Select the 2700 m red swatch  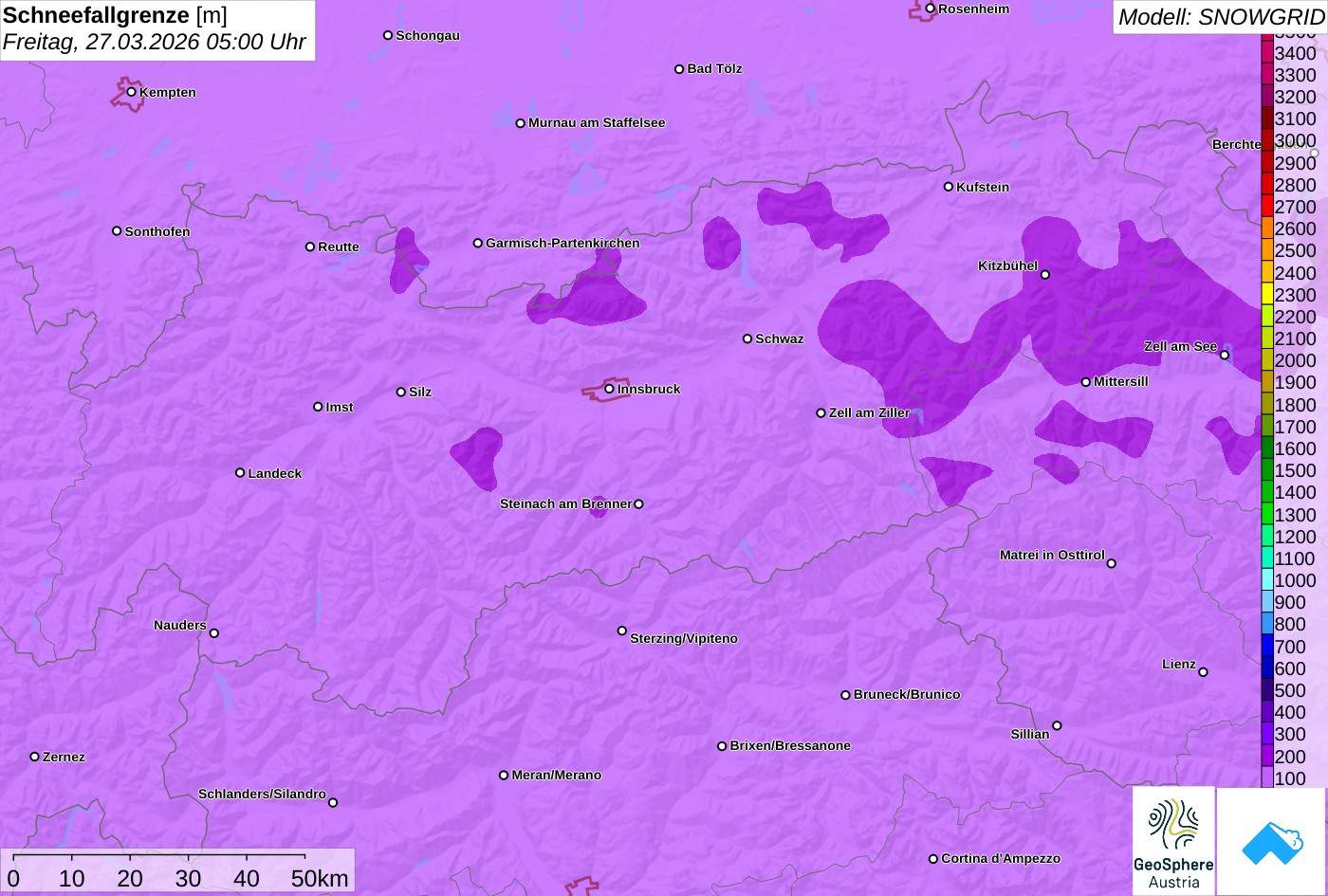point(1267,207)
